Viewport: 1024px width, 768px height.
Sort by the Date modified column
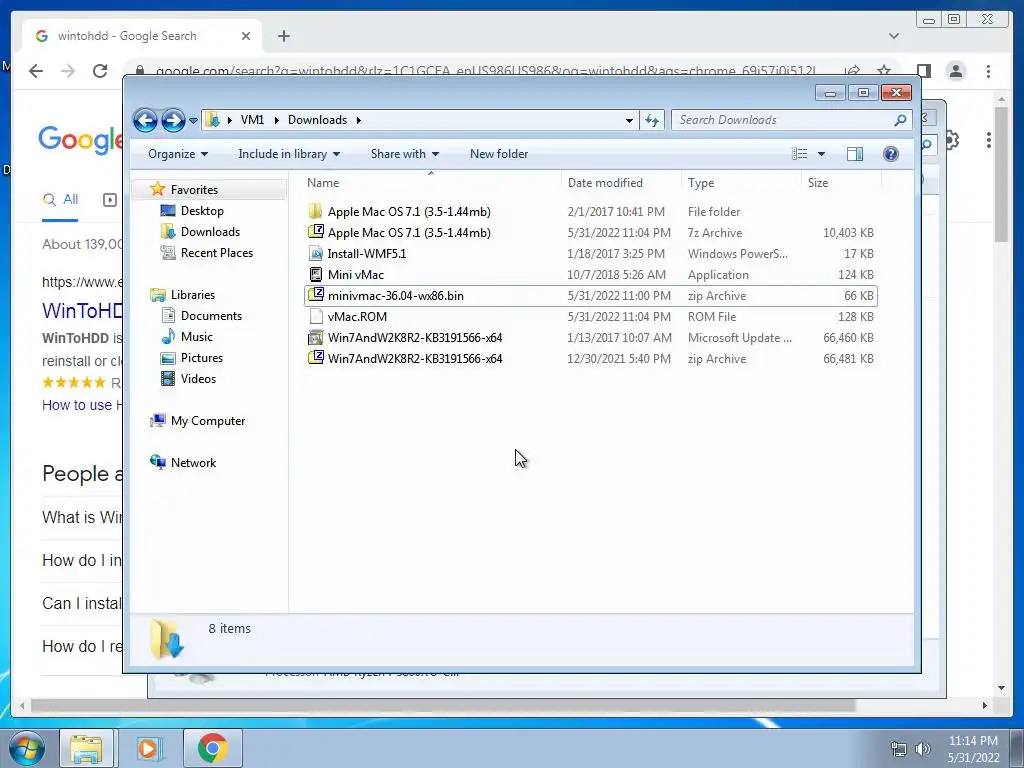(x=621, y=183)
